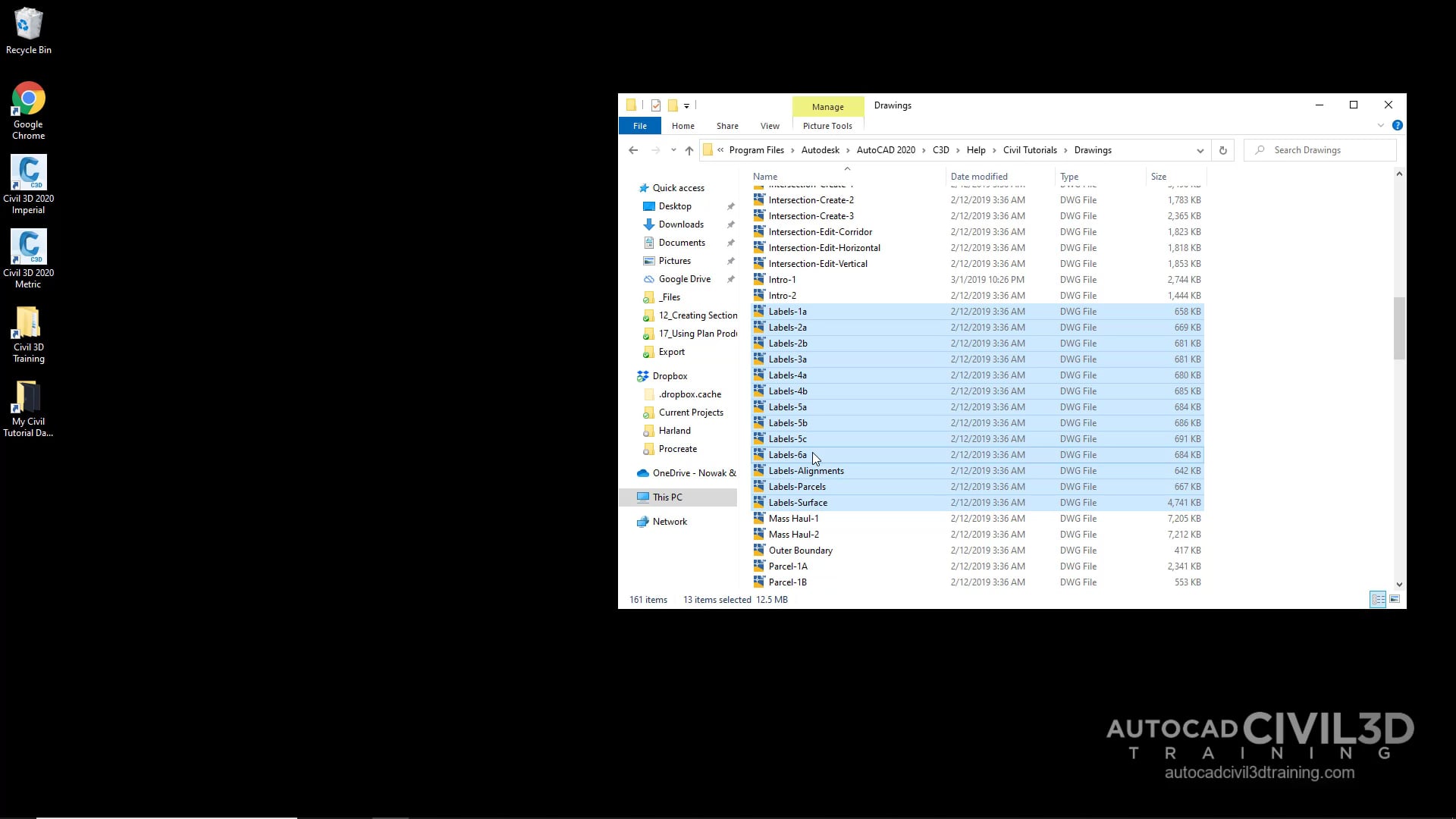
Task: Switch to thumbnail view using status bar icon
Action: tap(1395, 599)
